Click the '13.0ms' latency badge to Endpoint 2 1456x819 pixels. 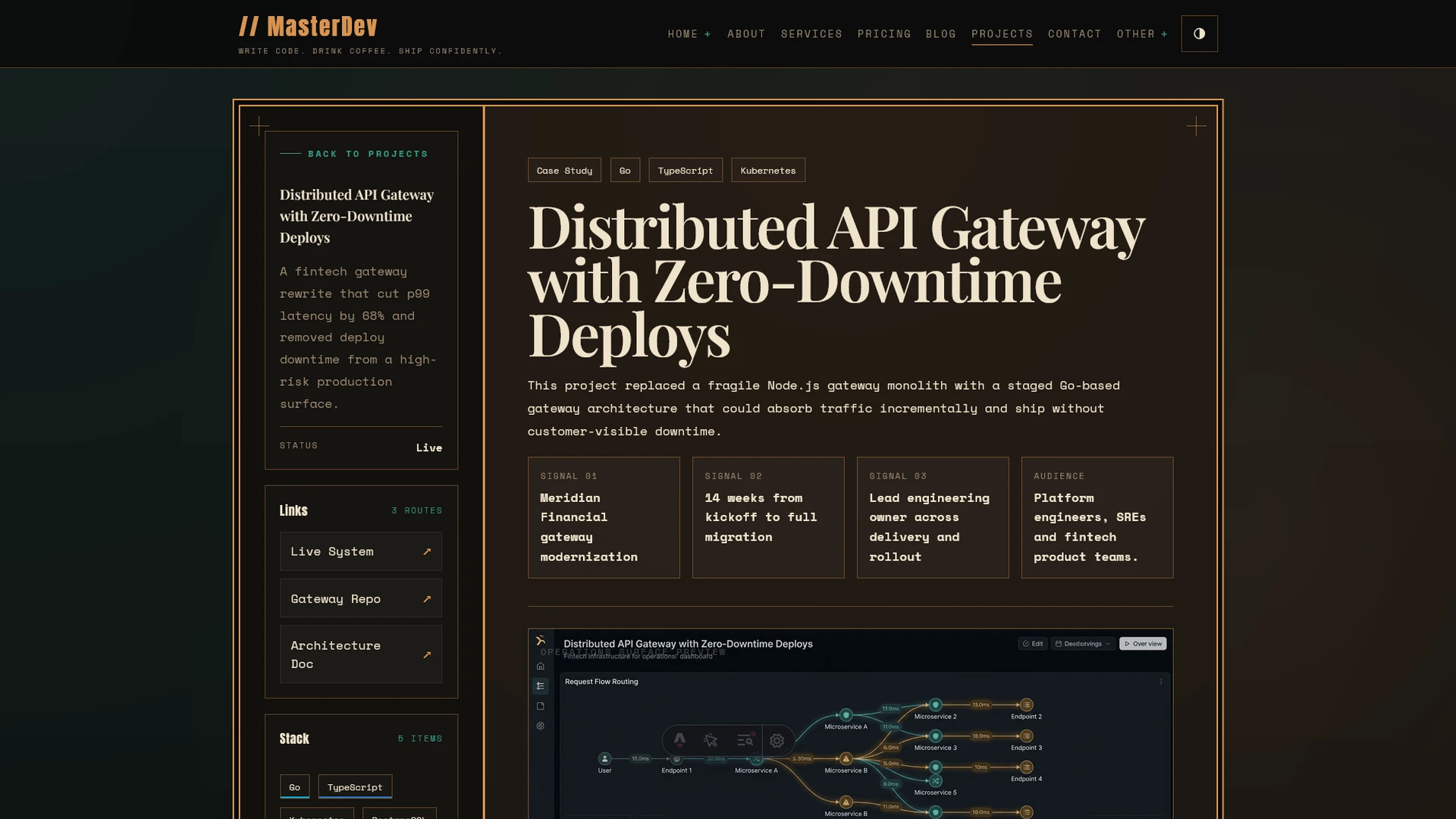pos(981,704)
